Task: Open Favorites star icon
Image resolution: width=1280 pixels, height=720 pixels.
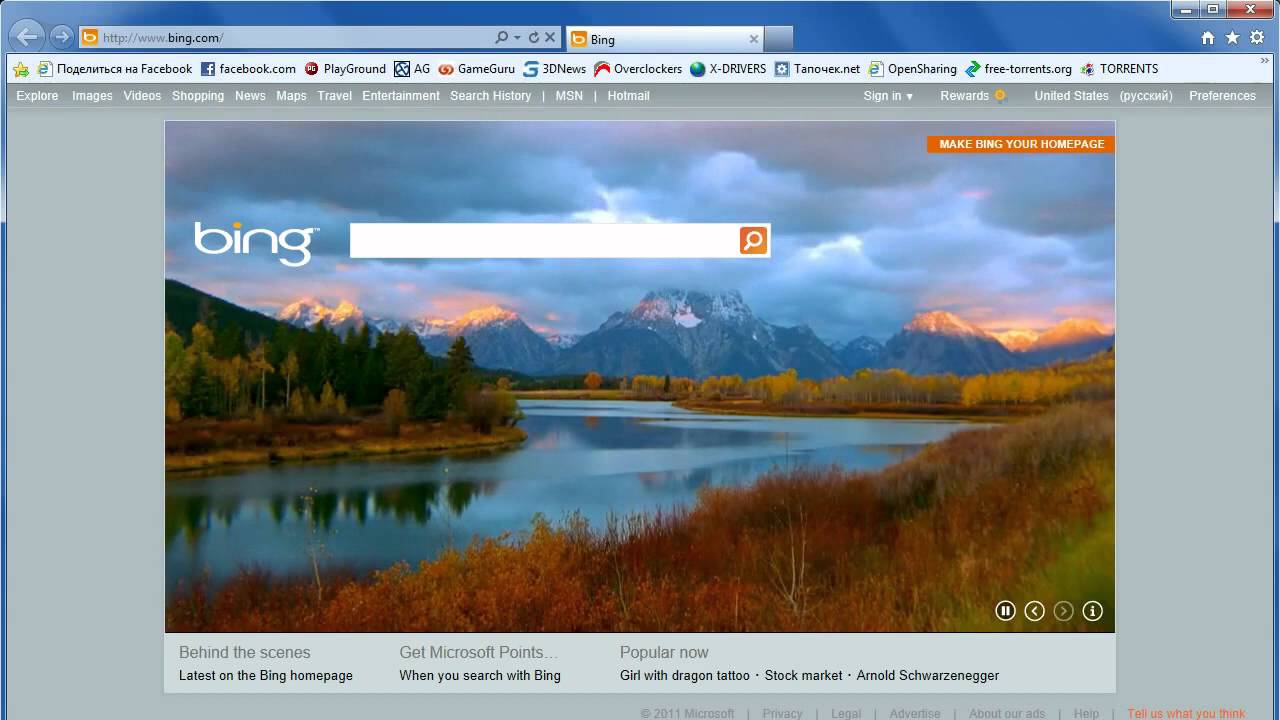Action: coord(1232,38)
